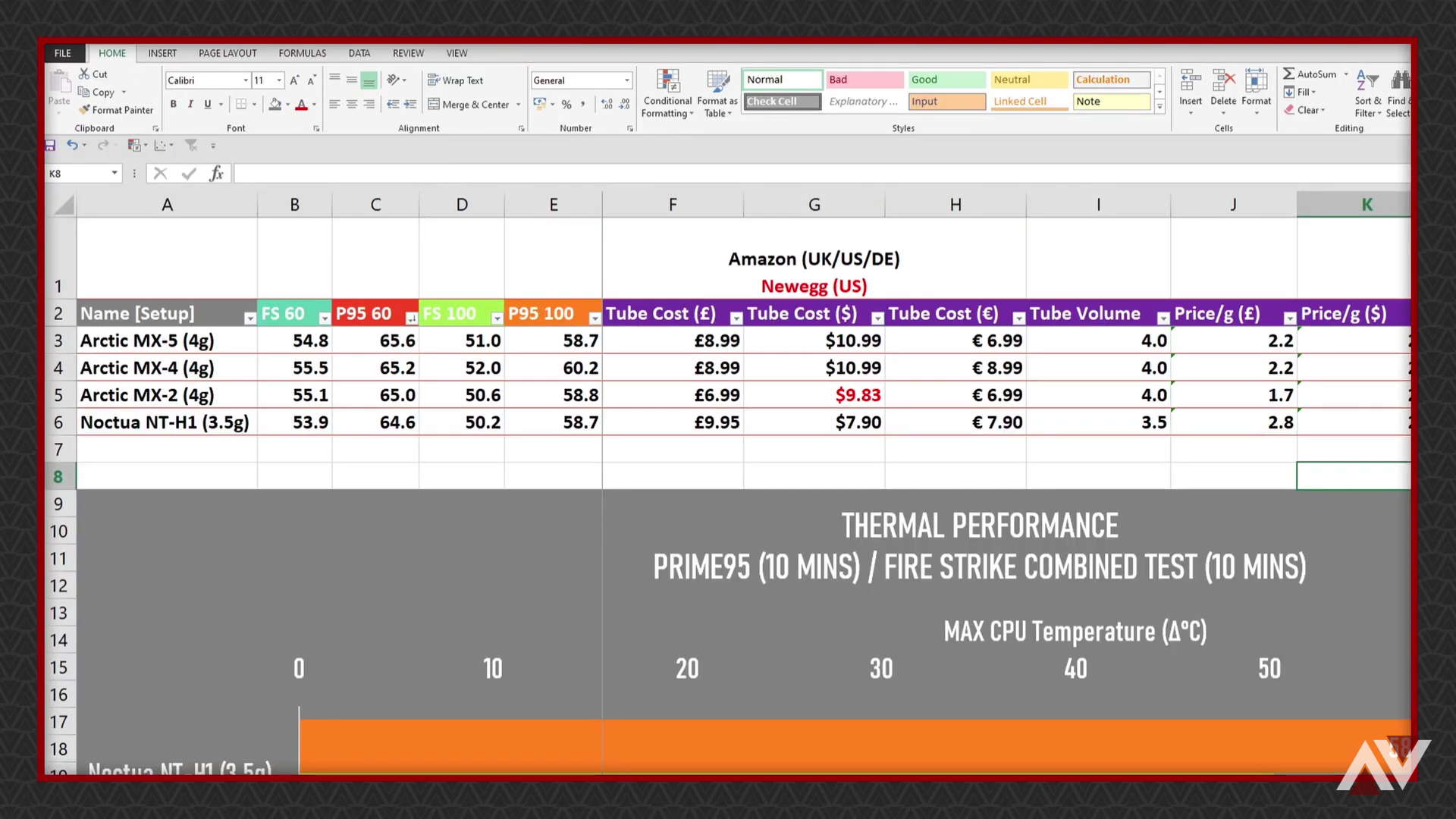The height and width of the screenshot is (819, 1456).
Task: Click the Conditional Formatting icon
Action: coord(667,81)
